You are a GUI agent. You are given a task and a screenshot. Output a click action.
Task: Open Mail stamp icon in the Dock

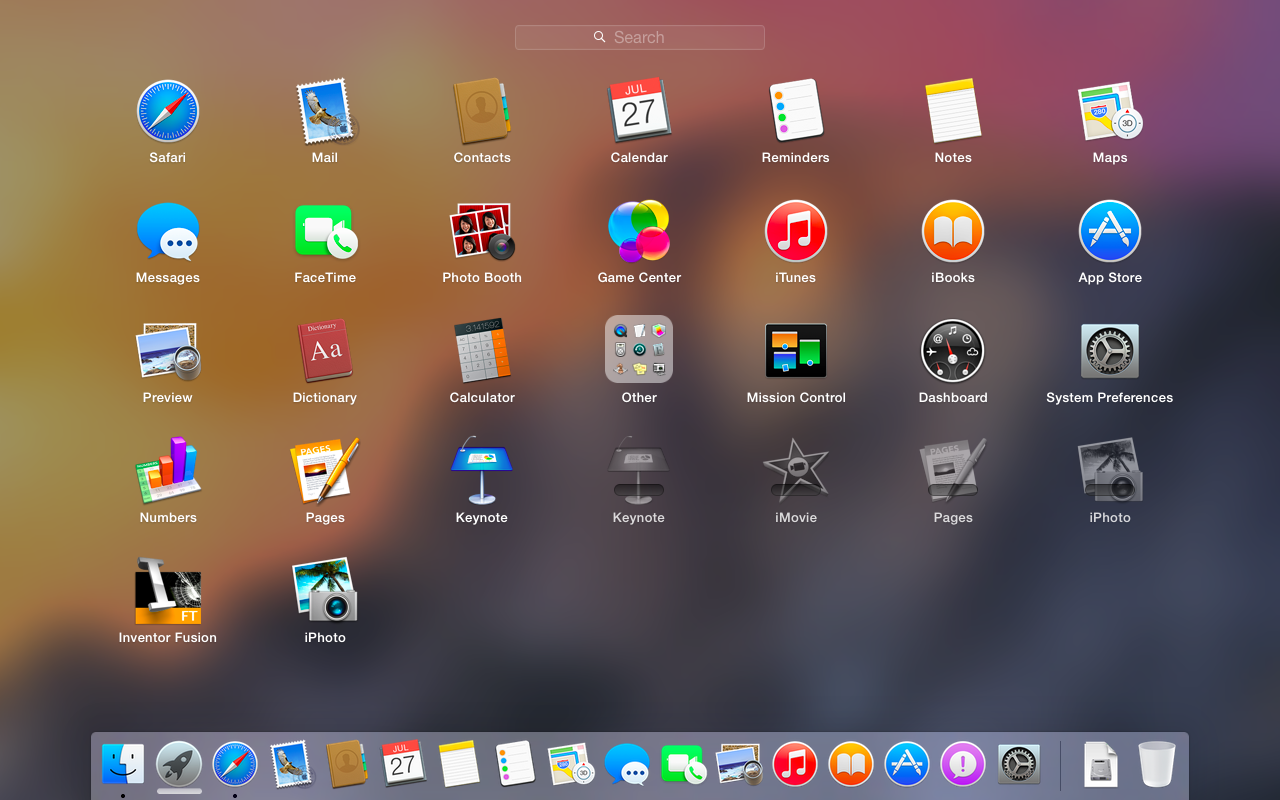[291, 765]
